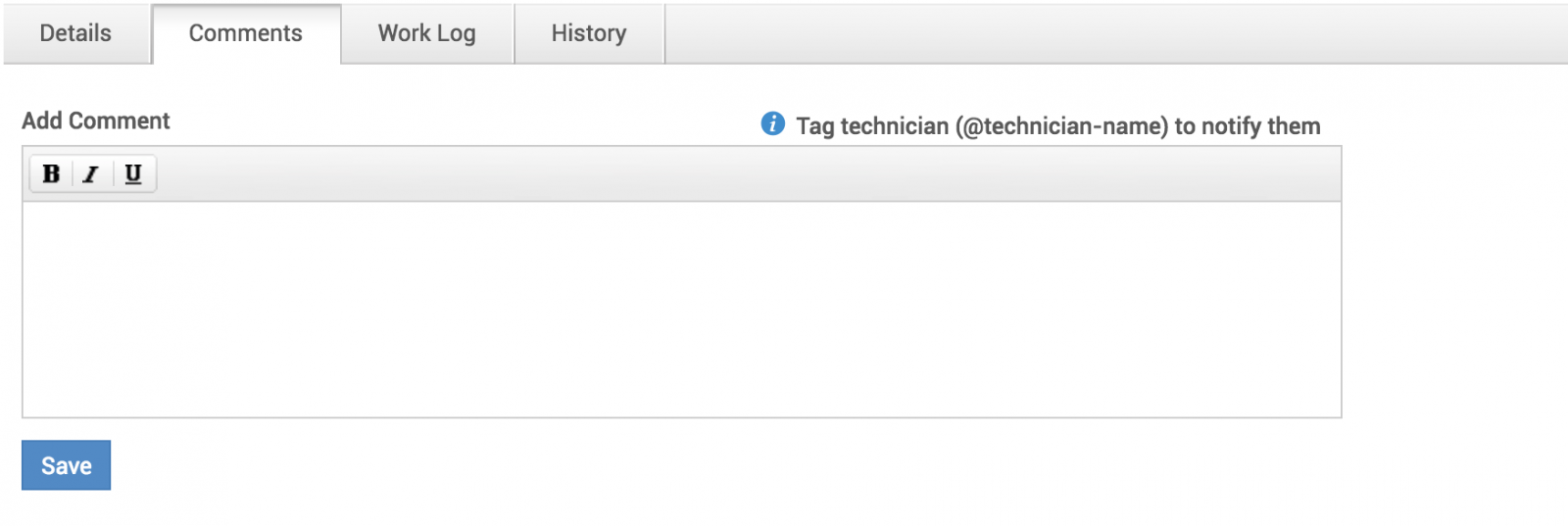Click the blue info icon
Image resolution: width=1568 pixels, height=526 pixels.
tap(772, 124)
